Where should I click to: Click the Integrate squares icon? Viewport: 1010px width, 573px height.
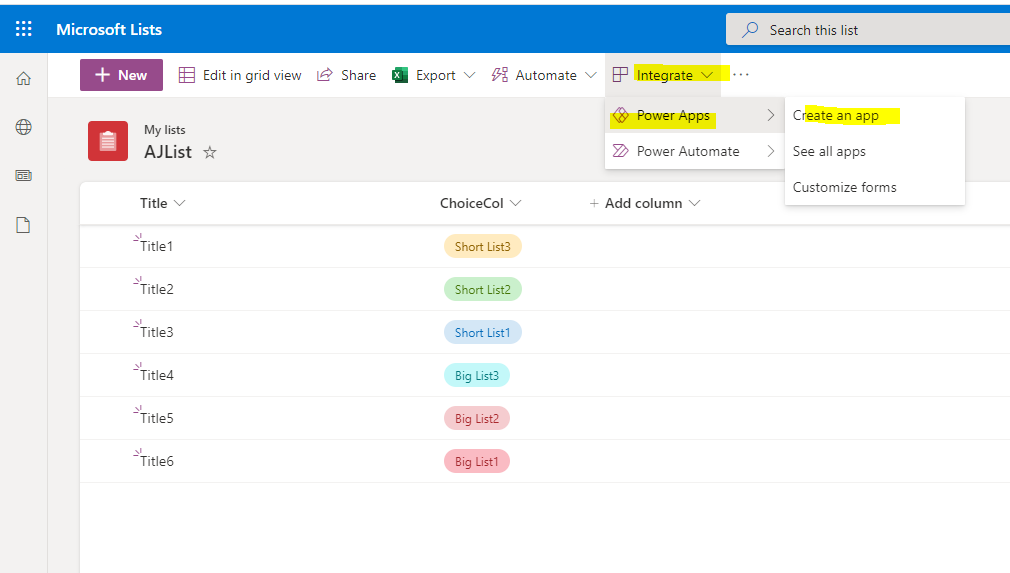click(x=620, y=75)
